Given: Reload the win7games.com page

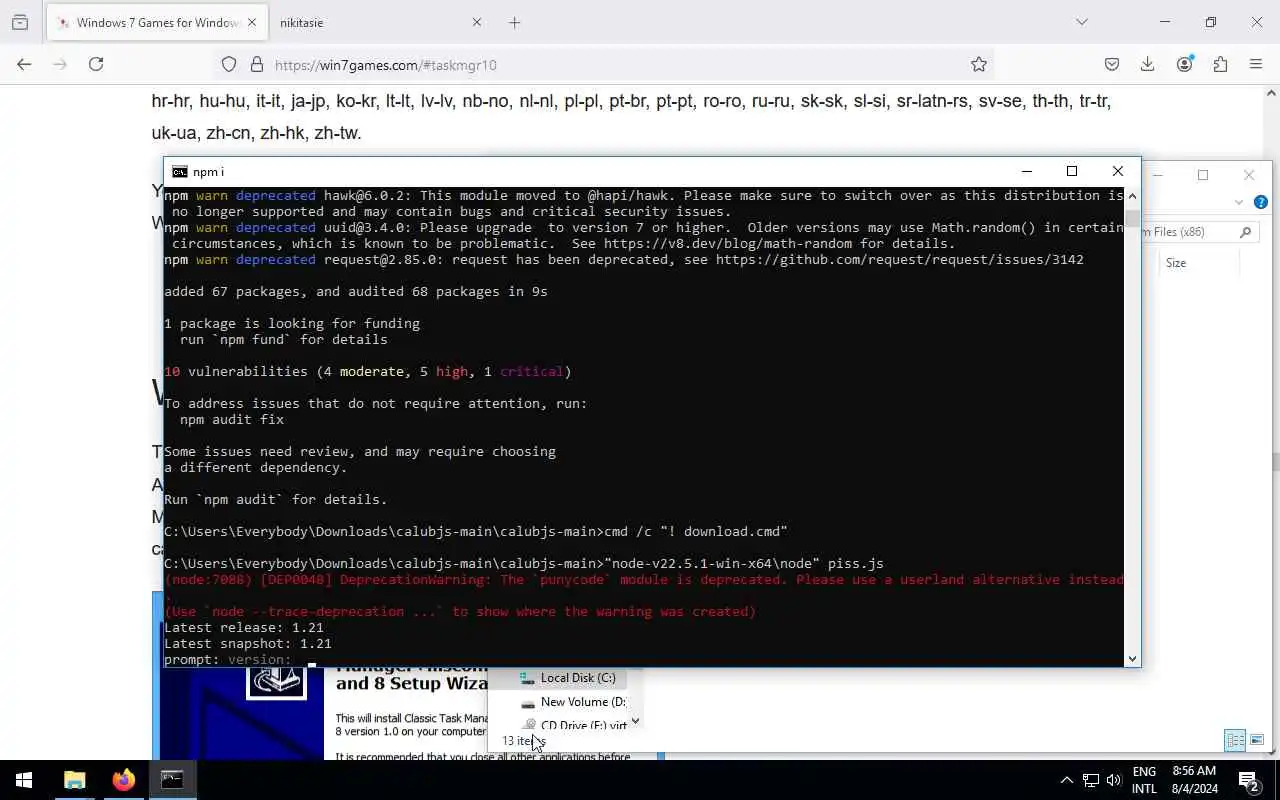Looking at the screenshot, I should point(96,64).
